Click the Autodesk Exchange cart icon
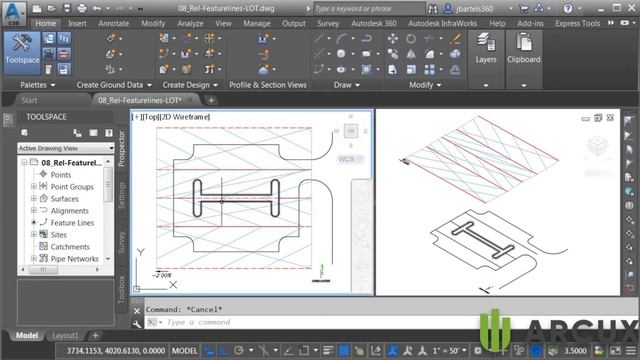640x360 pixels. point(524,8)
